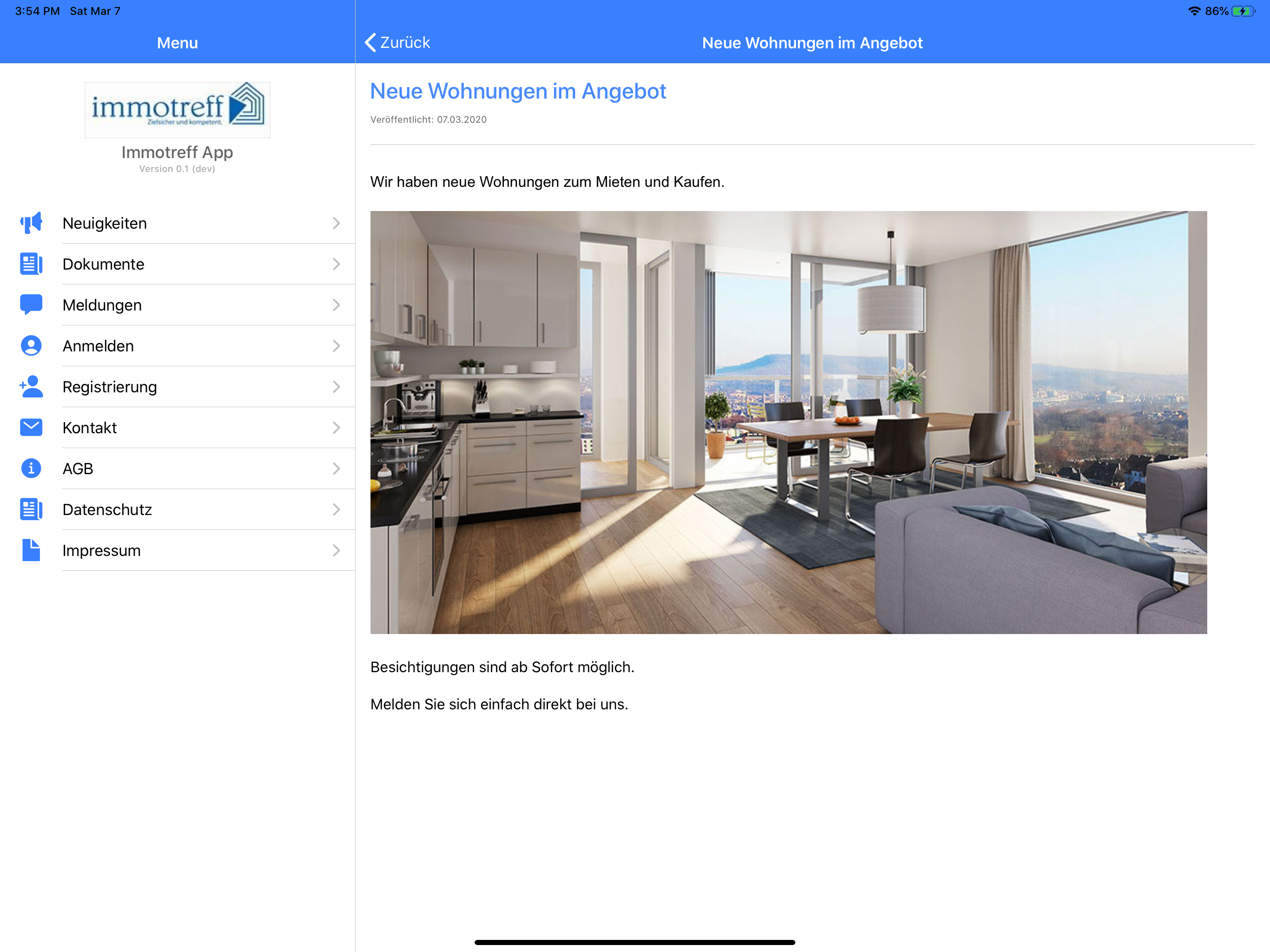Tap the apartment interior photo
Image resolution: width=1270 pixels, height=952 pixels.
point(788,423)
